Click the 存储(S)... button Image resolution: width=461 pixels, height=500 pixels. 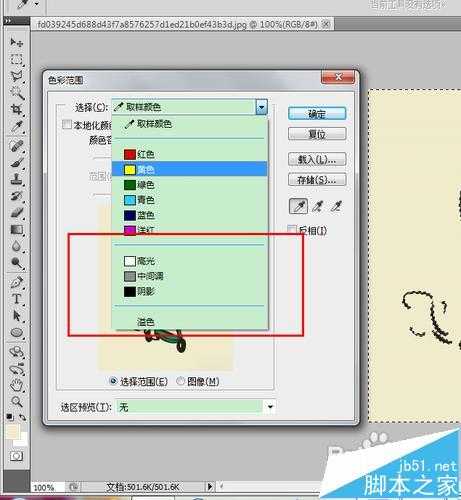[317, 180]
